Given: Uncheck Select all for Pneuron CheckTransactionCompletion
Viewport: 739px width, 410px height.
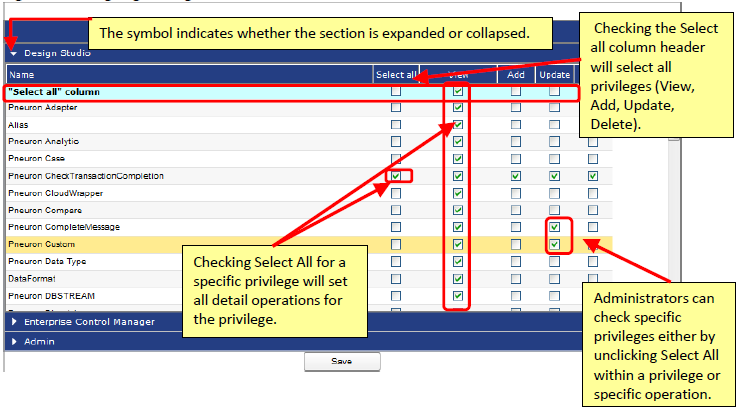Looking at the screenshot, I should point(396,176).
